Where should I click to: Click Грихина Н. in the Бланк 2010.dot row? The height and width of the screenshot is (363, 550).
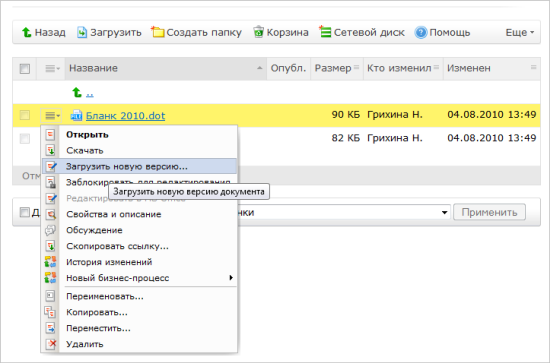395,114
